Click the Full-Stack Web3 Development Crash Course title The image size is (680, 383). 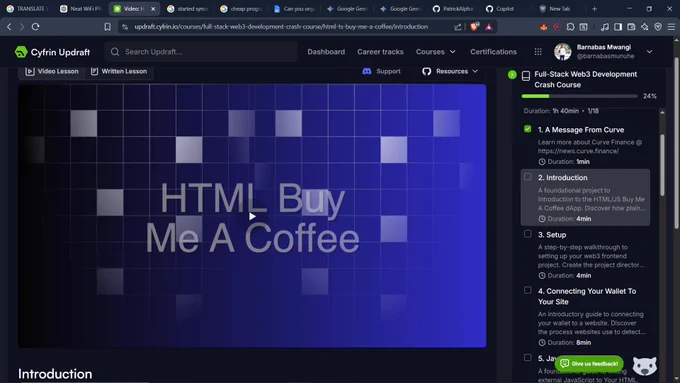(585, 79)
